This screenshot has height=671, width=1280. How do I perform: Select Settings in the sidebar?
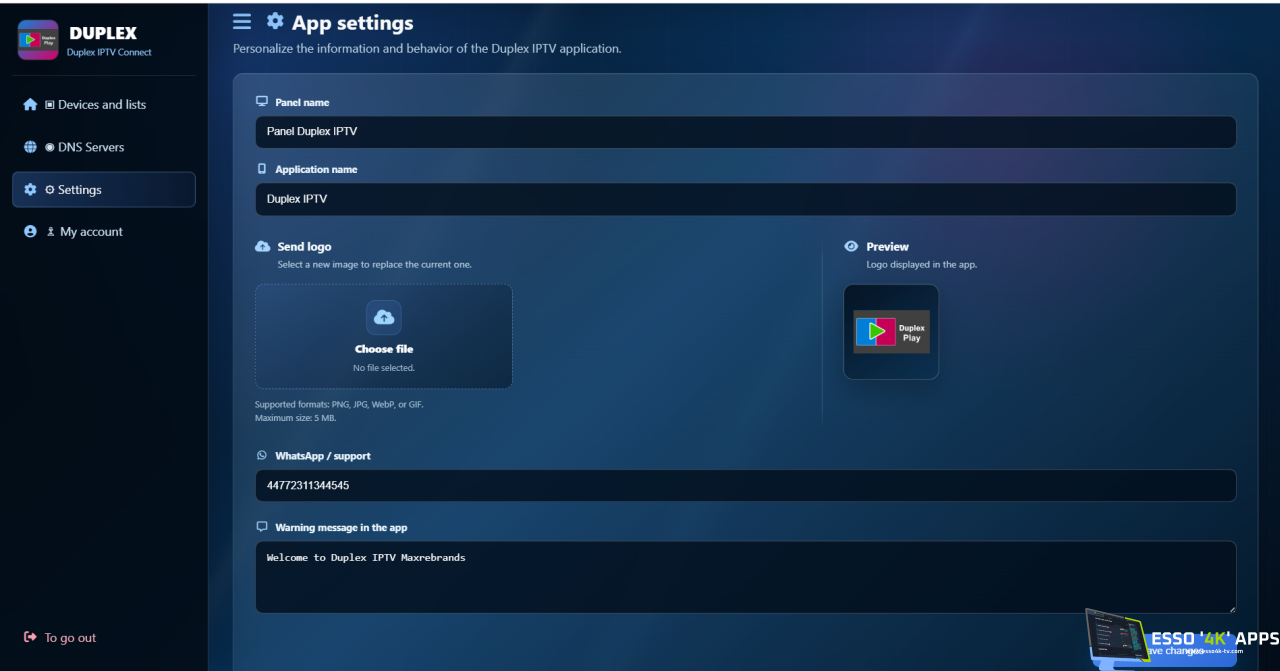tap(104, 190)
